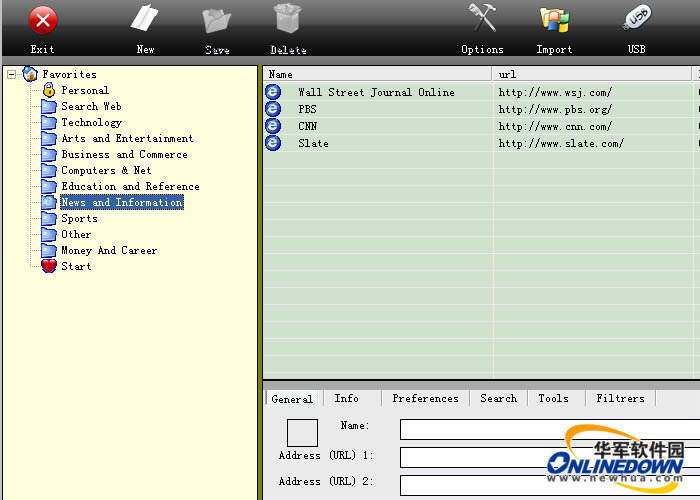The width and height of the screenshot is (700, 500).
Task: Click the http://www.pbs.org/ url cell
Action: click(555, 109)
